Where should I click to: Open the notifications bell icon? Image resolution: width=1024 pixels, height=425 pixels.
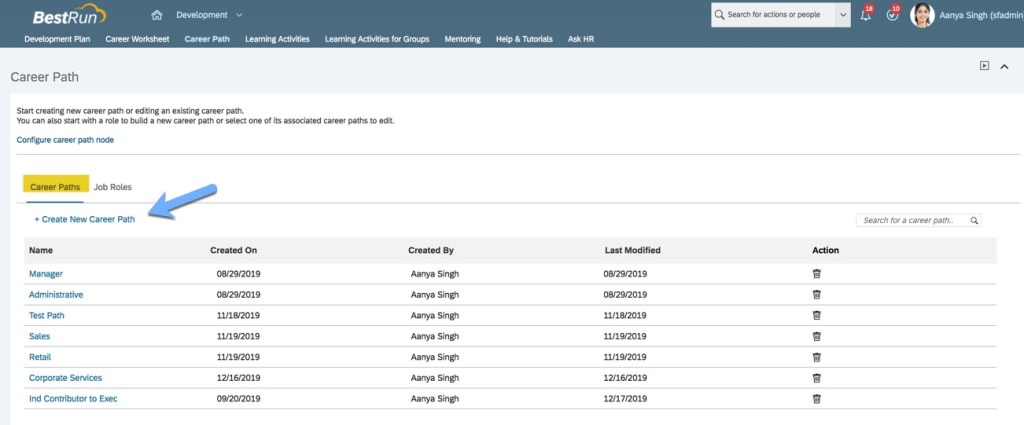[865, 16]
